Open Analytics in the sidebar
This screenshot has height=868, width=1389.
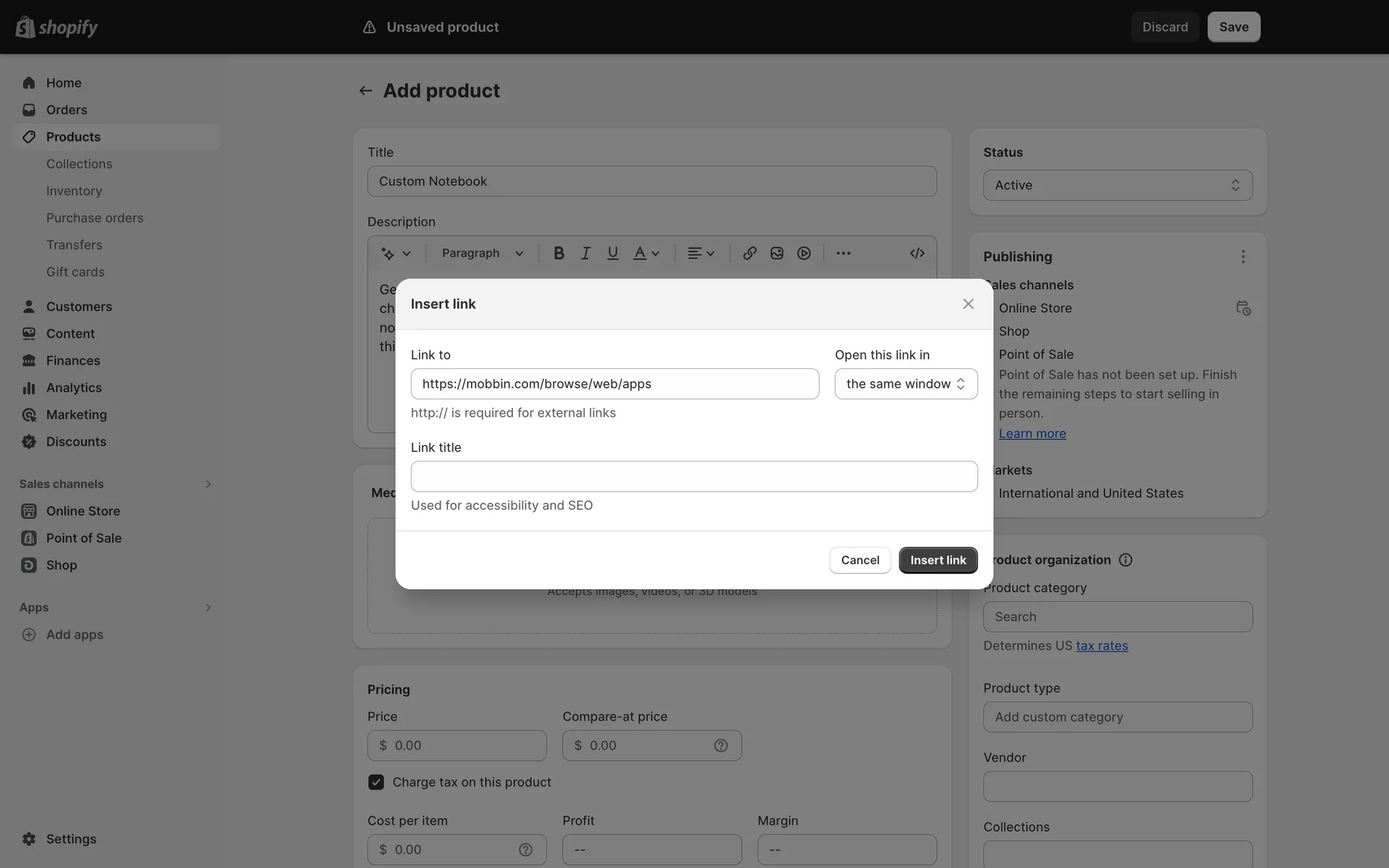74,388
